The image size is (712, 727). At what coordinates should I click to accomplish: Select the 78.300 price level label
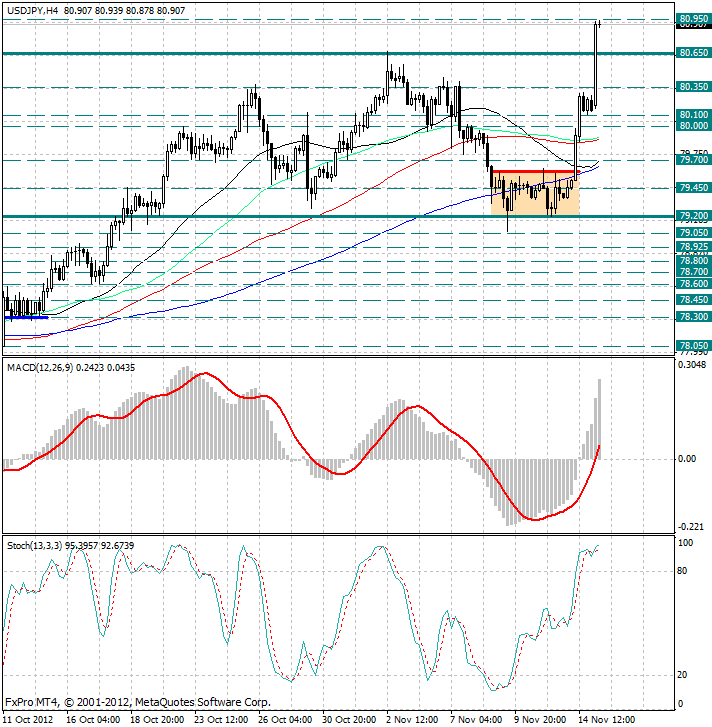[693, 317]
